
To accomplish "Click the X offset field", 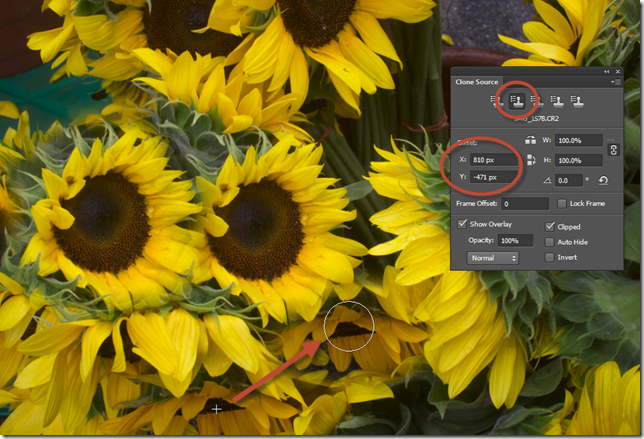I will [x=494, y=160].
